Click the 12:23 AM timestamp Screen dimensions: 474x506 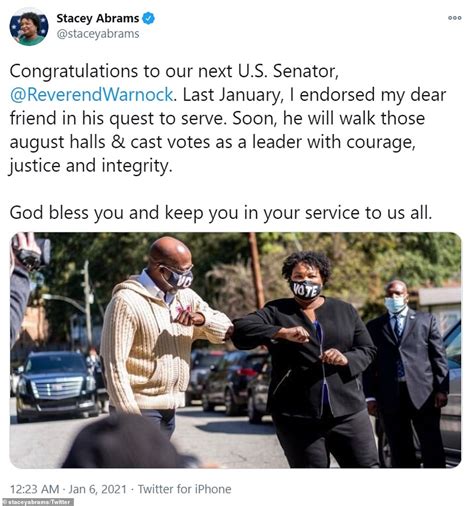point(34,489)
